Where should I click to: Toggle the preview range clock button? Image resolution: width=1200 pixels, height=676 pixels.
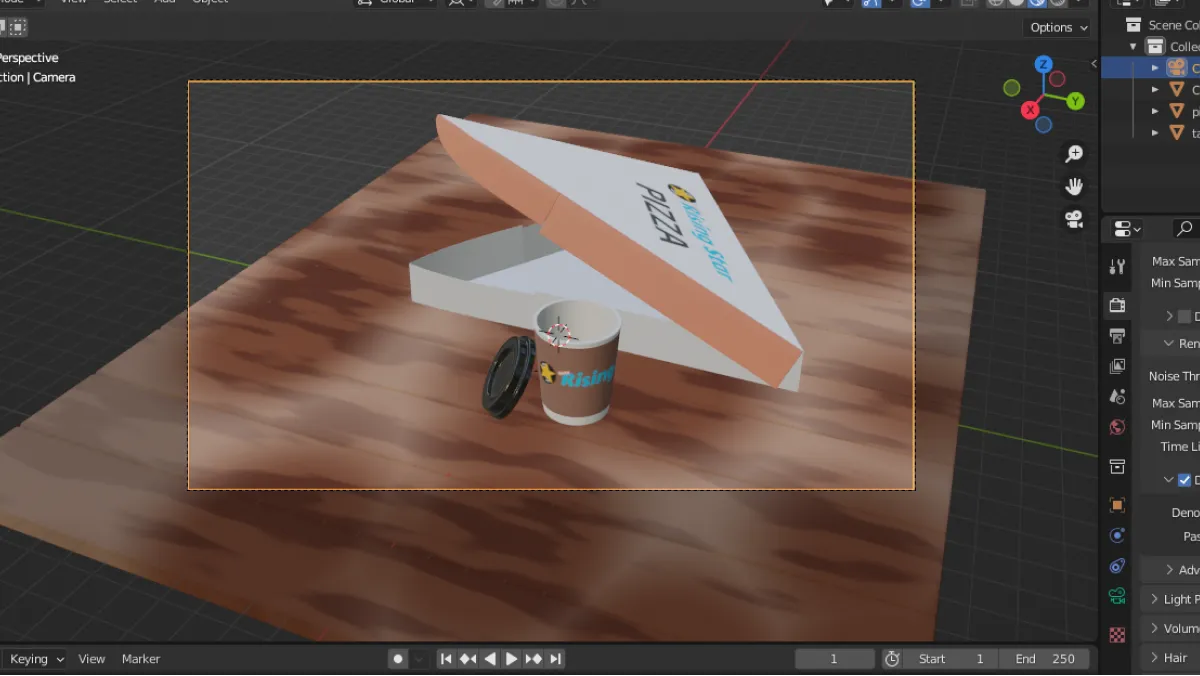pos(892,659)
